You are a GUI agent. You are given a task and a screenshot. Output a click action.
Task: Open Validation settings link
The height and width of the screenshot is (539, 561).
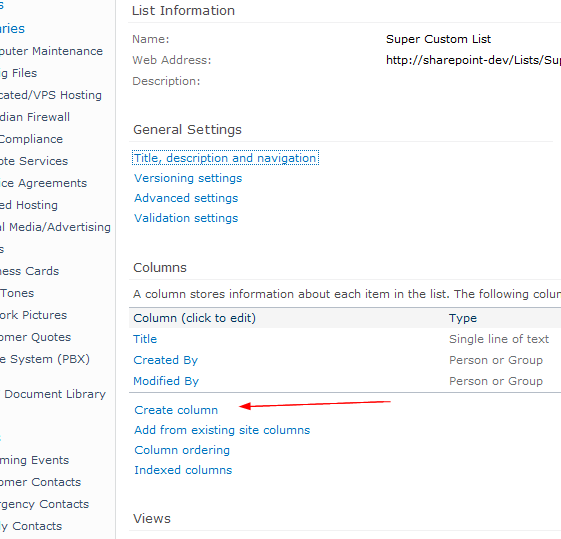[186, 218]
